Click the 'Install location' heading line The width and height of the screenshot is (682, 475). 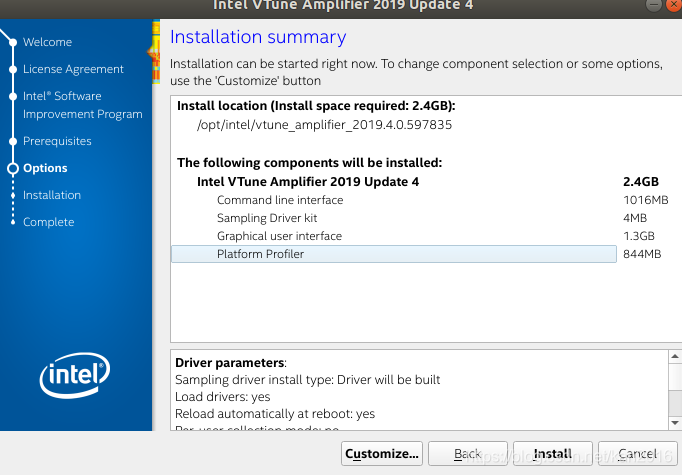pyautogui.click(x=316, y=106)
